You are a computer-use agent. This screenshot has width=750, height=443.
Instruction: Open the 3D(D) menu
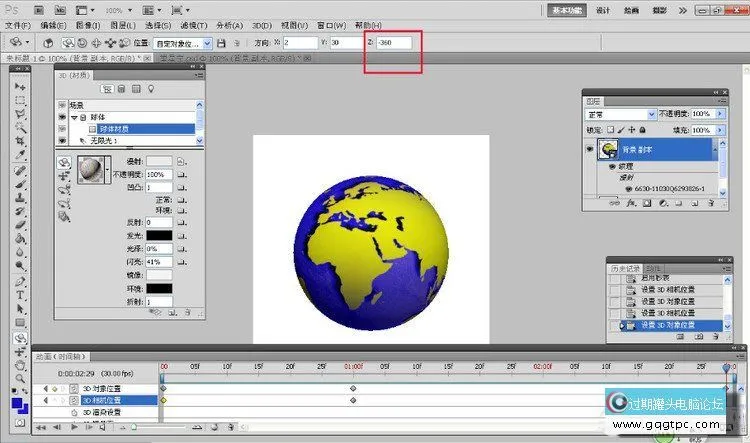pyautogui.click(x=260, y=24)
